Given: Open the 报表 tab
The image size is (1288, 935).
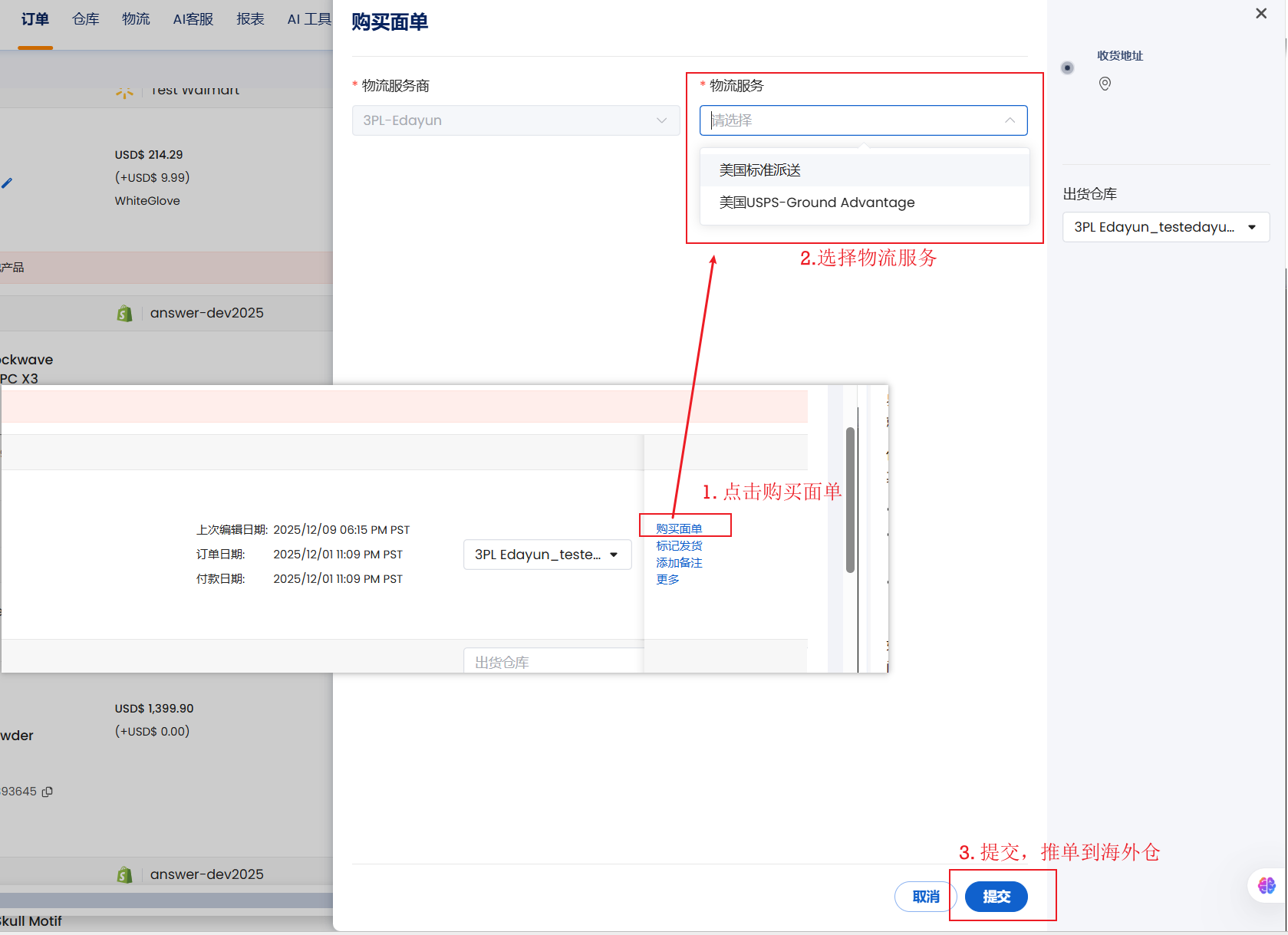Looking at the screenshot, I should click(250, 19).
